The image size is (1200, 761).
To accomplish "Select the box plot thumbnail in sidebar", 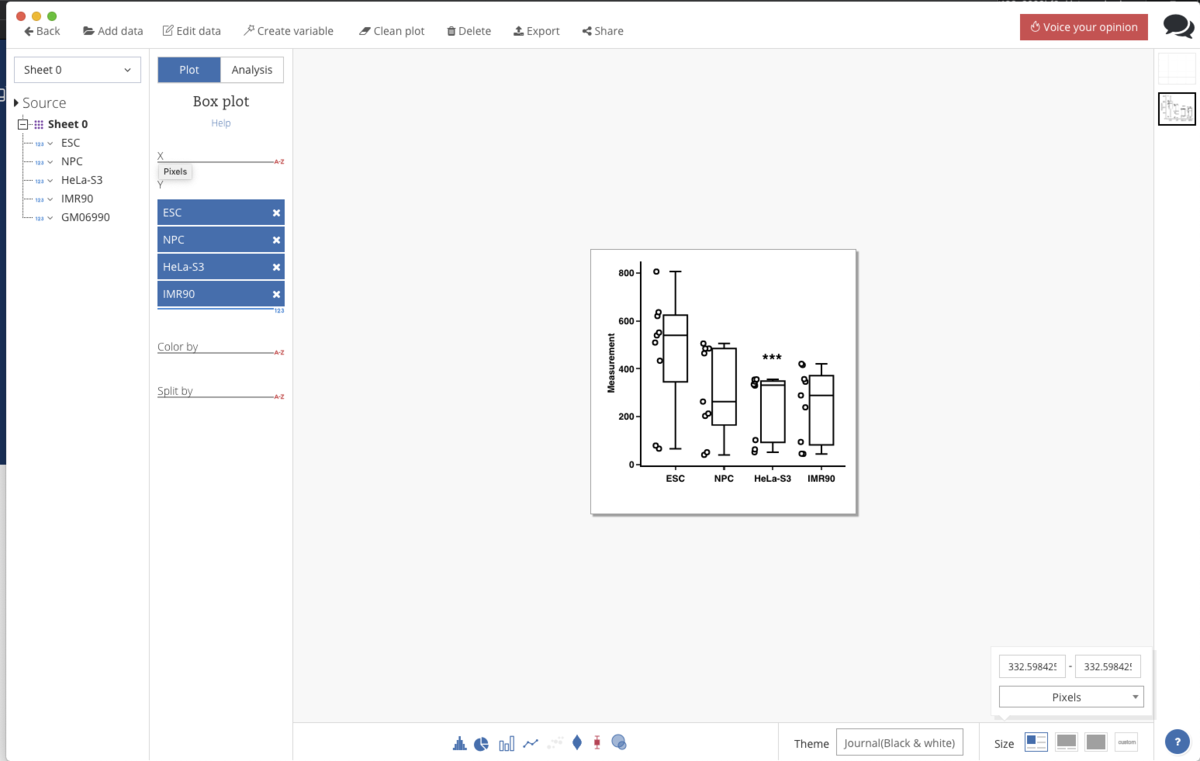I will click(x=1177, y=109).
